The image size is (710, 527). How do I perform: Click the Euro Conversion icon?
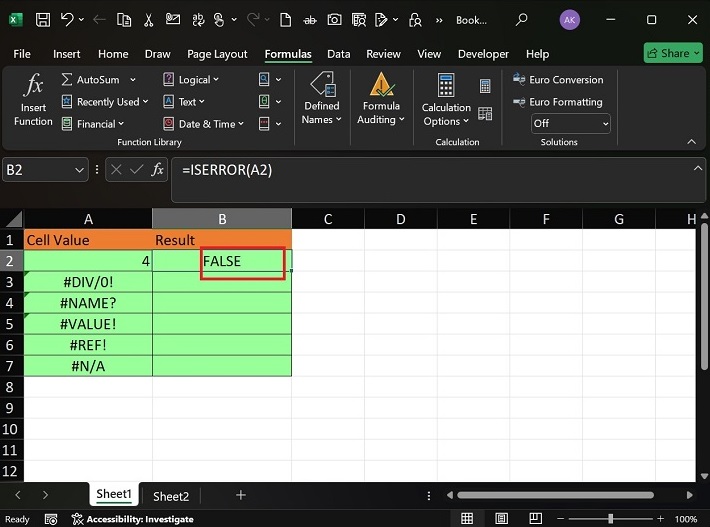[519, 80]
